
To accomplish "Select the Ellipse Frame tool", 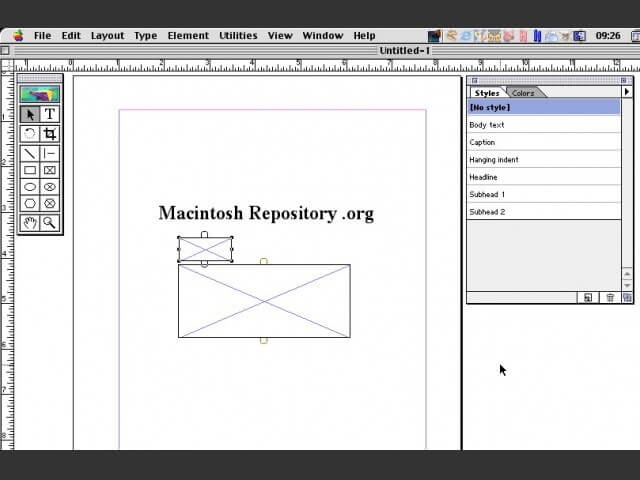I will point(50,187).
